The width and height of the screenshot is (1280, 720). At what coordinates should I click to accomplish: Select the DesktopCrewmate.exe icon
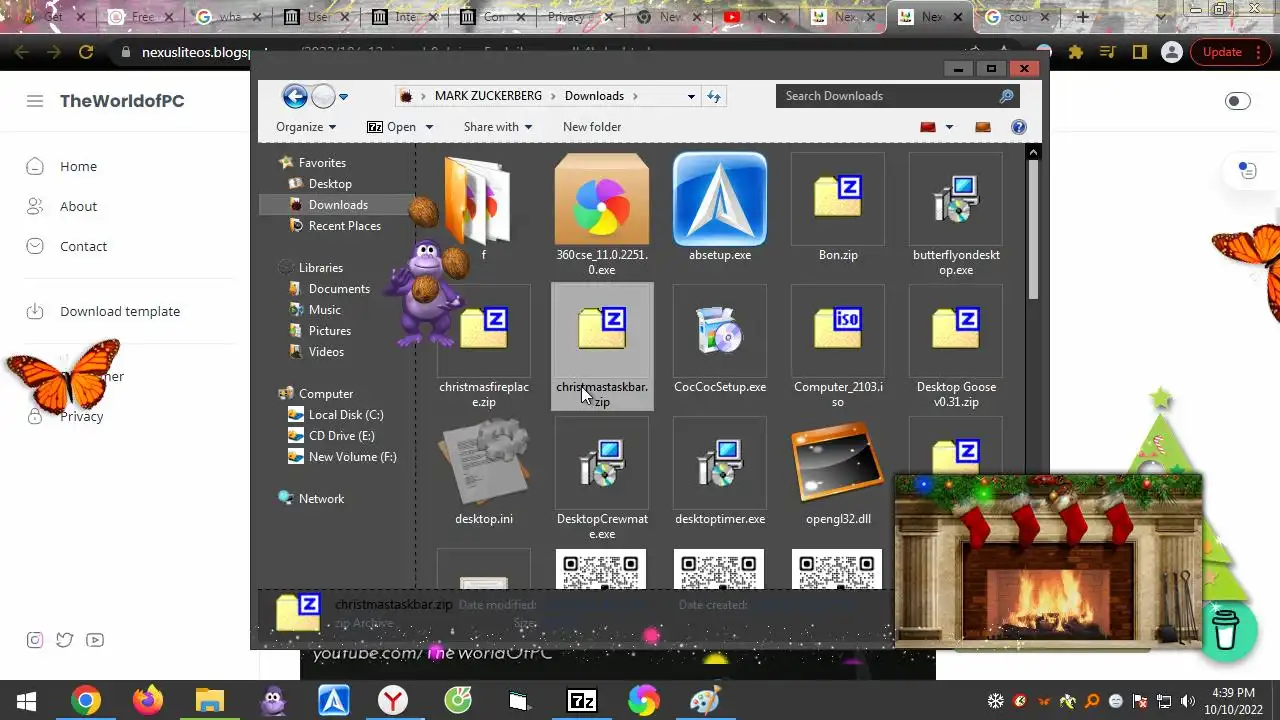pyautogui.click(x=602, y=463)
